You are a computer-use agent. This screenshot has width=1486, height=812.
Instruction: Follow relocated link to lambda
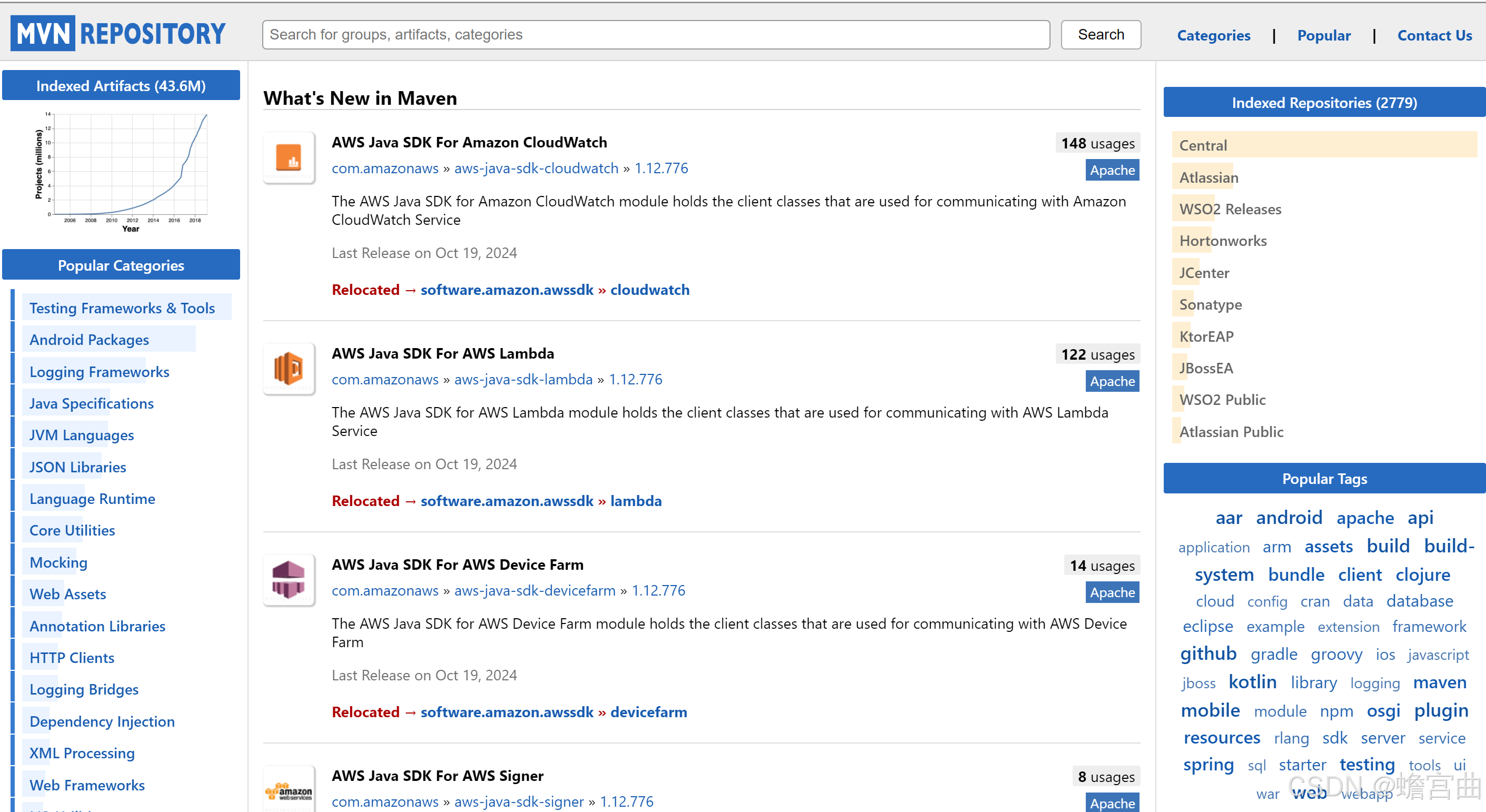pyautogui.click(x=636, y=501)
